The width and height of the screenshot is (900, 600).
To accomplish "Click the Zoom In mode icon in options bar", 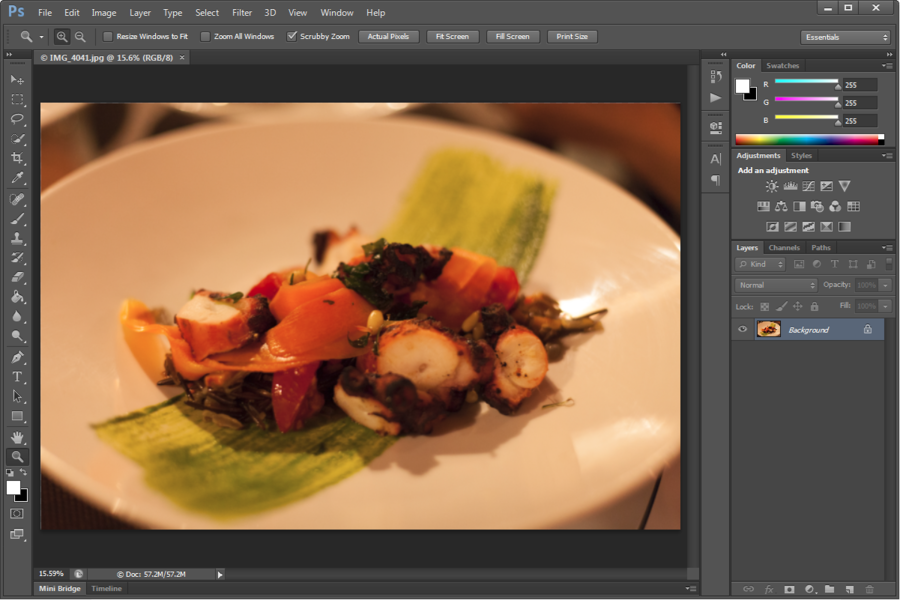I will click(61, 37).
